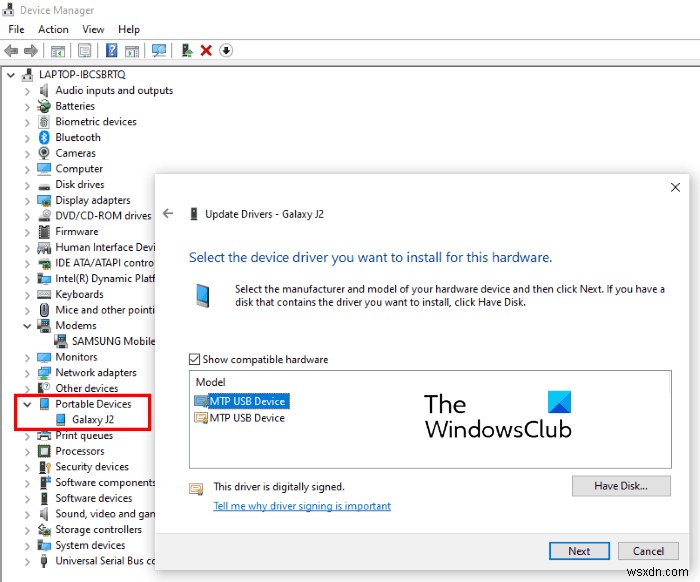Screen dimensions: 700x582
Task: Select SAMSUNG Mobile modem entry
Action: point(113,341)
